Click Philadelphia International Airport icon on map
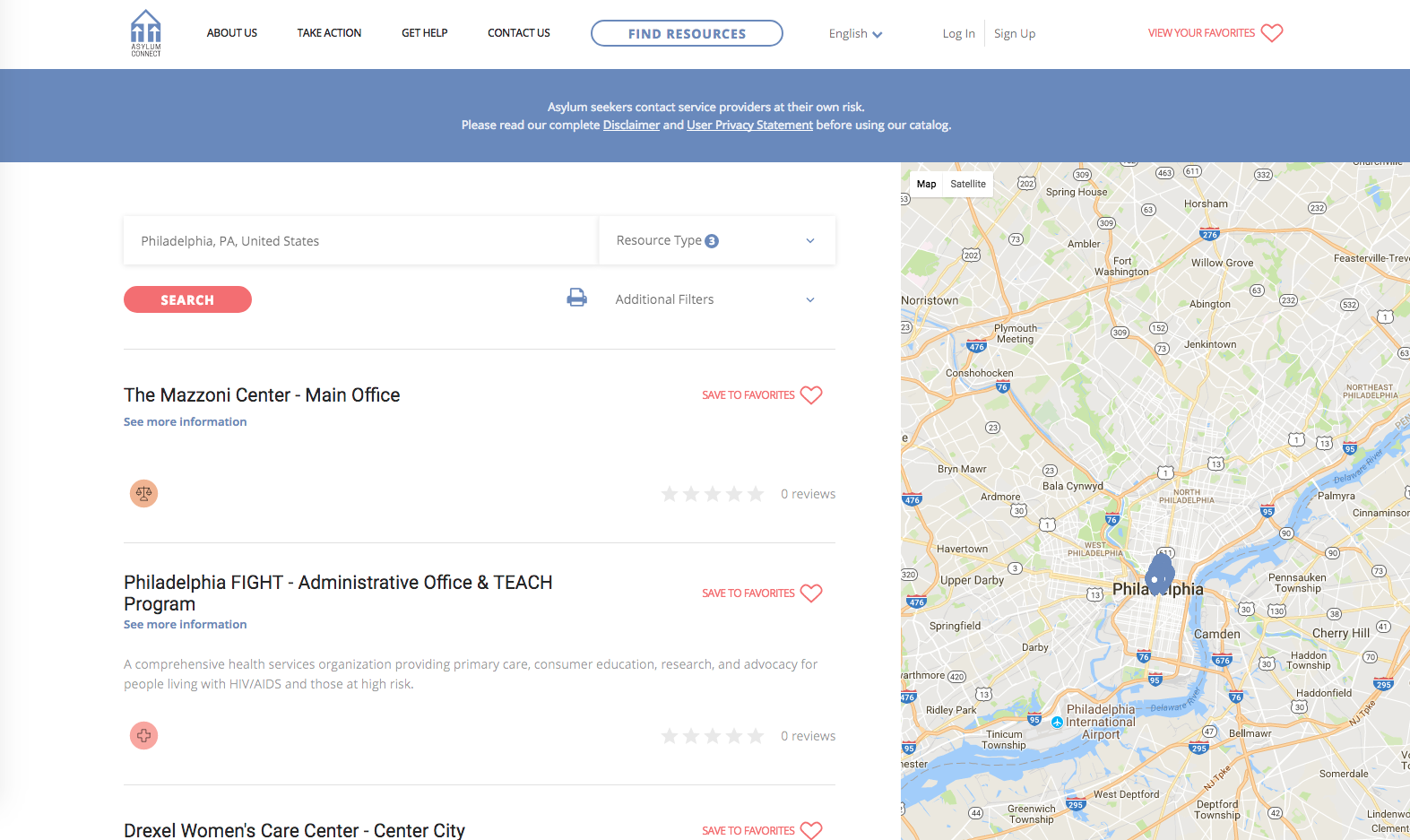The width and height of the screenshot is (1410, 840). pos(1058,722)
